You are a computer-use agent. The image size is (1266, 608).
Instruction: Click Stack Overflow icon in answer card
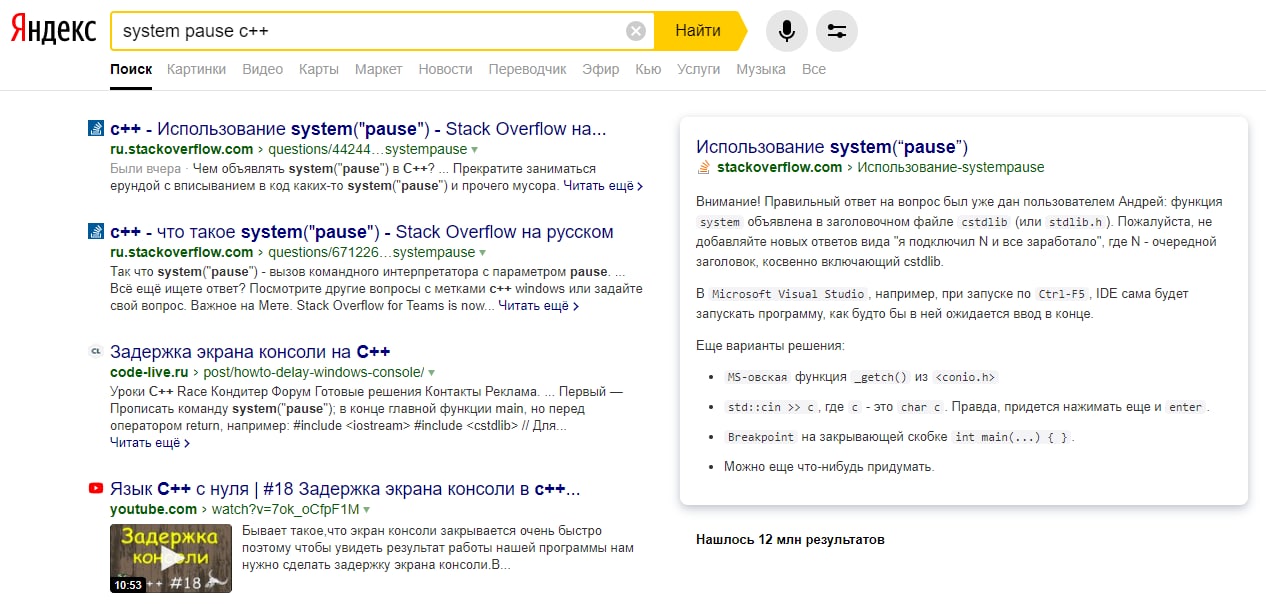pyautogui.click(x=704, y=167)
